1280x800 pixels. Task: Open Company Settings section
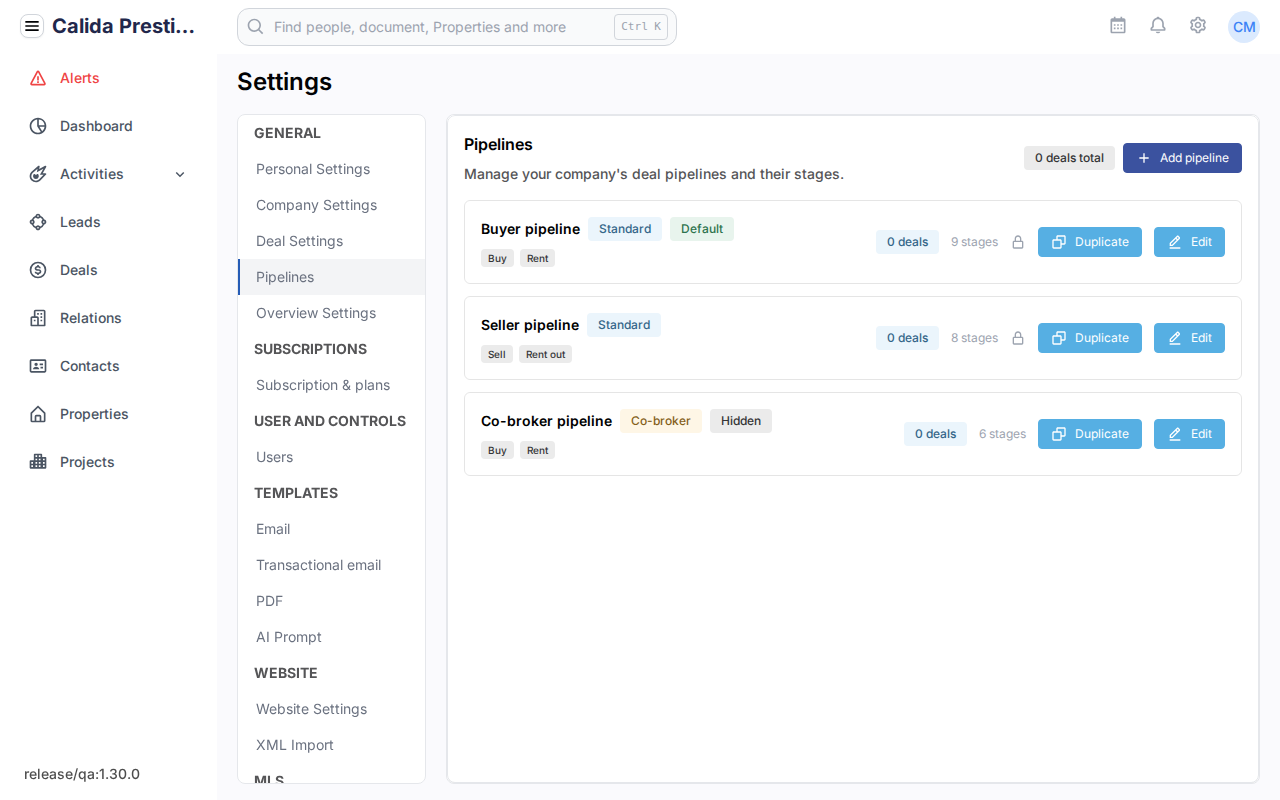[x=332, y=205]
